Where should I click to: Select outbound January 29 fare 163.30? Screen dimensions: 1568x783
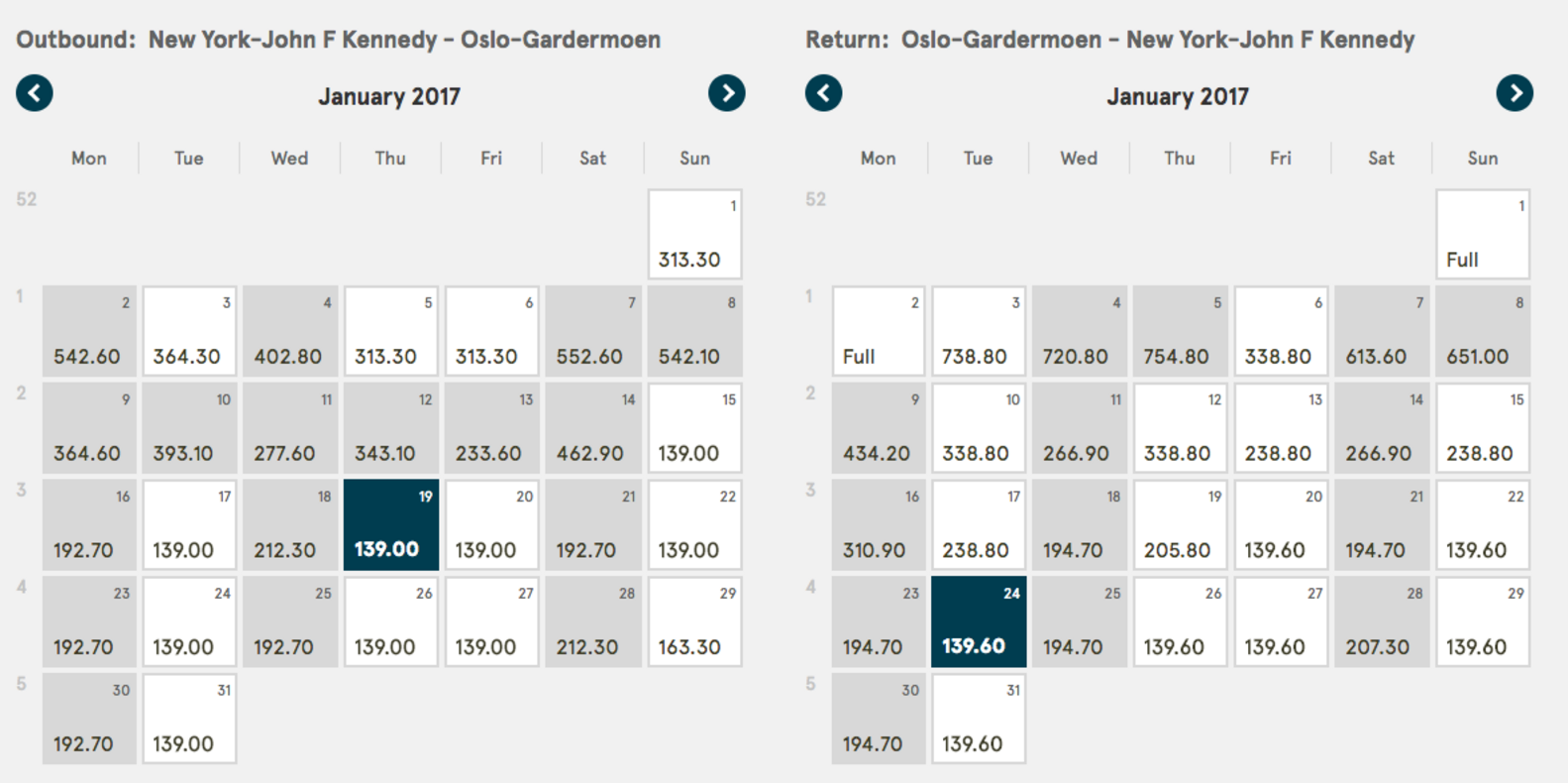coord(694,622)
